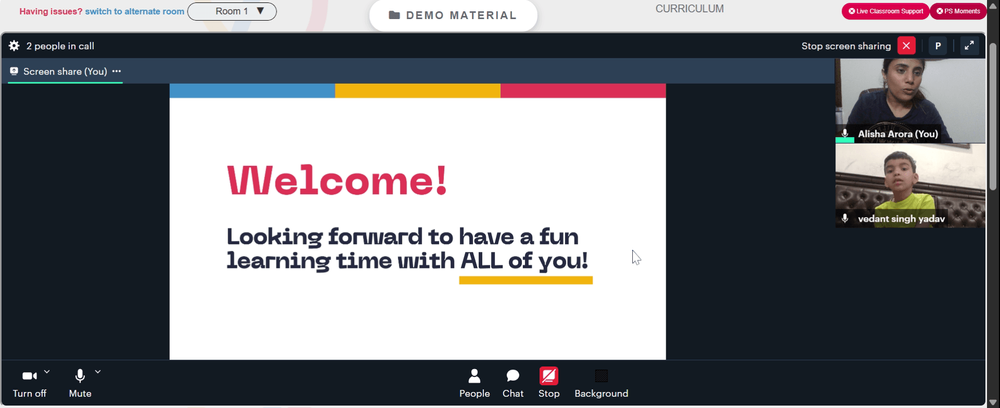This screenshot has height=408, width=1000.
Task: Expand microphone options chevron
Action: (98, 372)
